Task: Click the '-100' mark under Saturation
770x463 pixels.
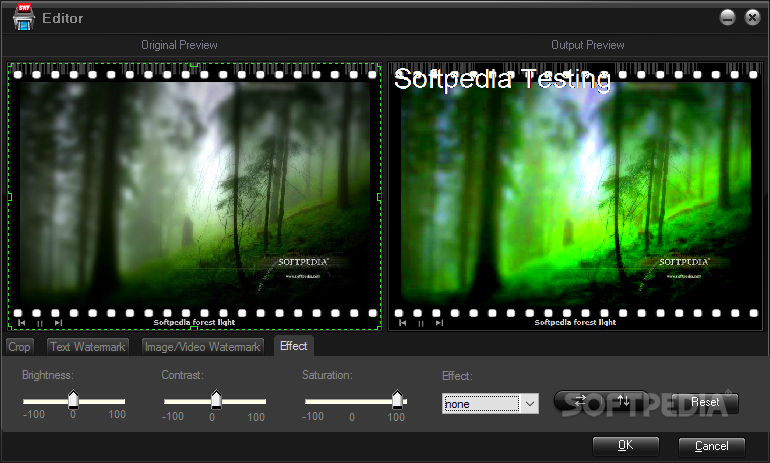Action: (x=313, y=416)
